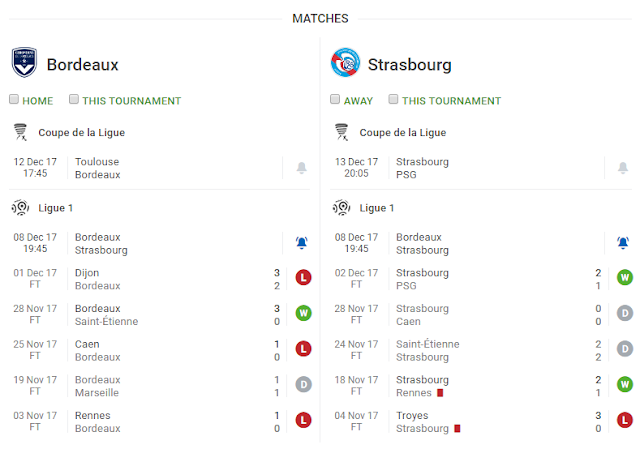Image resolution: width=640 pixels, height=449 pixels.
Task: Open the Bordeaux team name link
Action: click(x=82, y=65)
